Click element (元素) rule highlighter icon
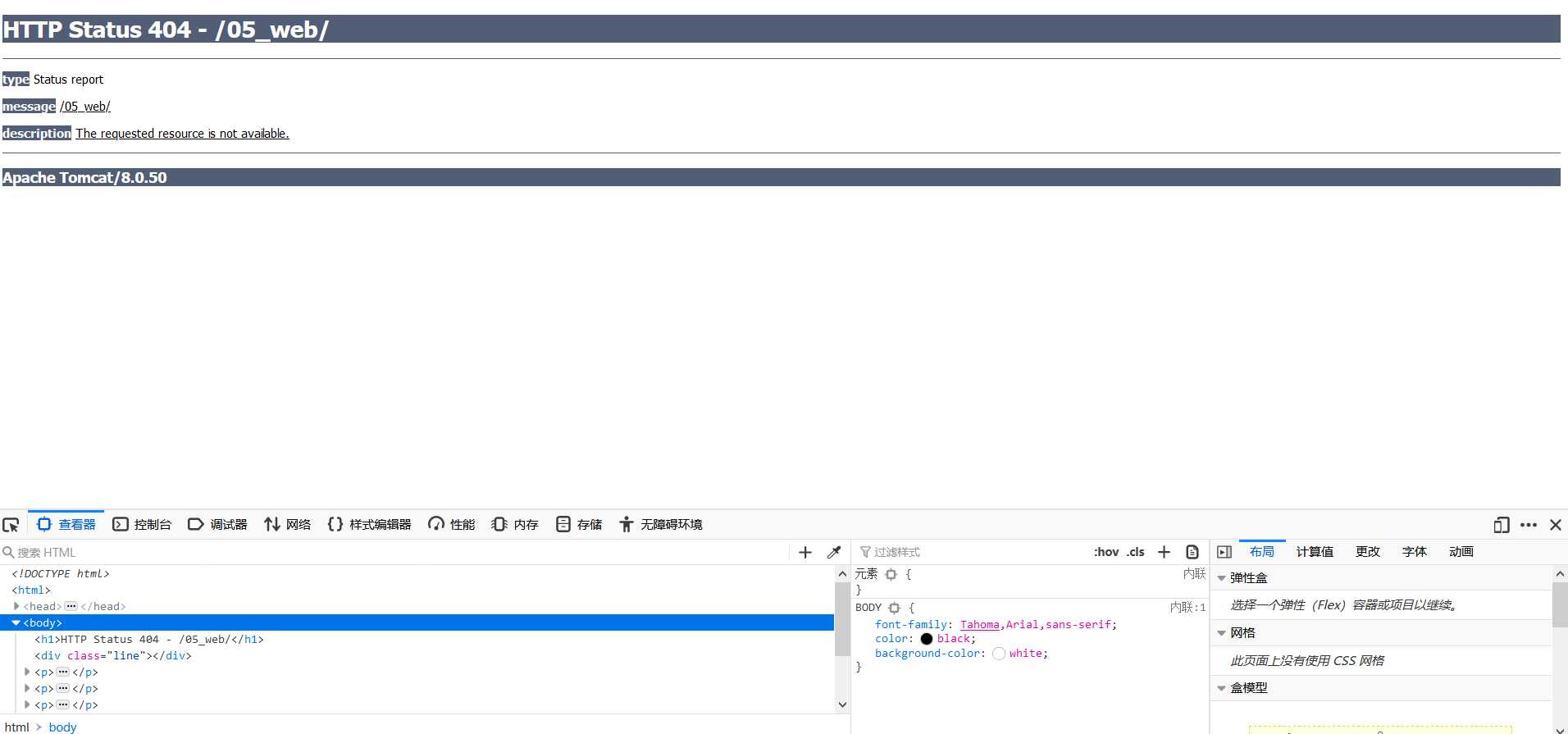This screenshot has height=734, width=1568. 891,575
